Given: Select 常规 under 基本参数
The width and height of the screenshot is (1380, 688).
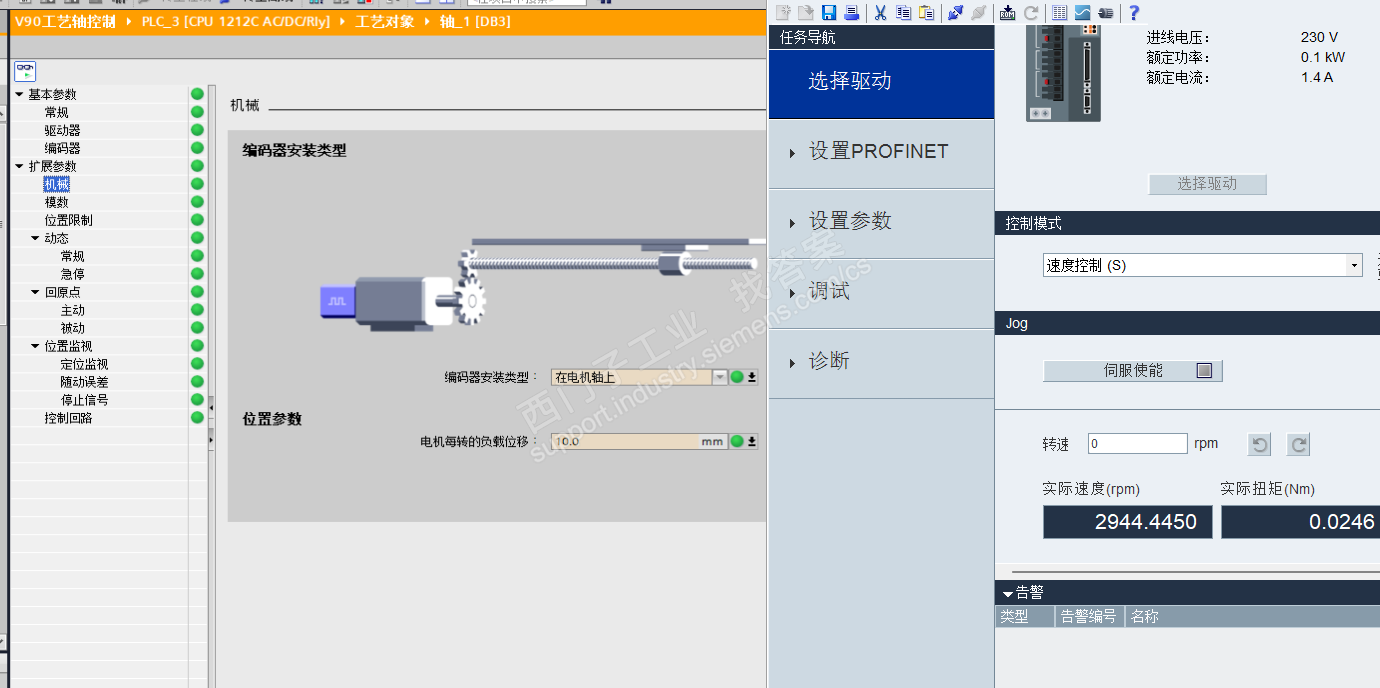Looking at the screenshot, I should (56, 112).
